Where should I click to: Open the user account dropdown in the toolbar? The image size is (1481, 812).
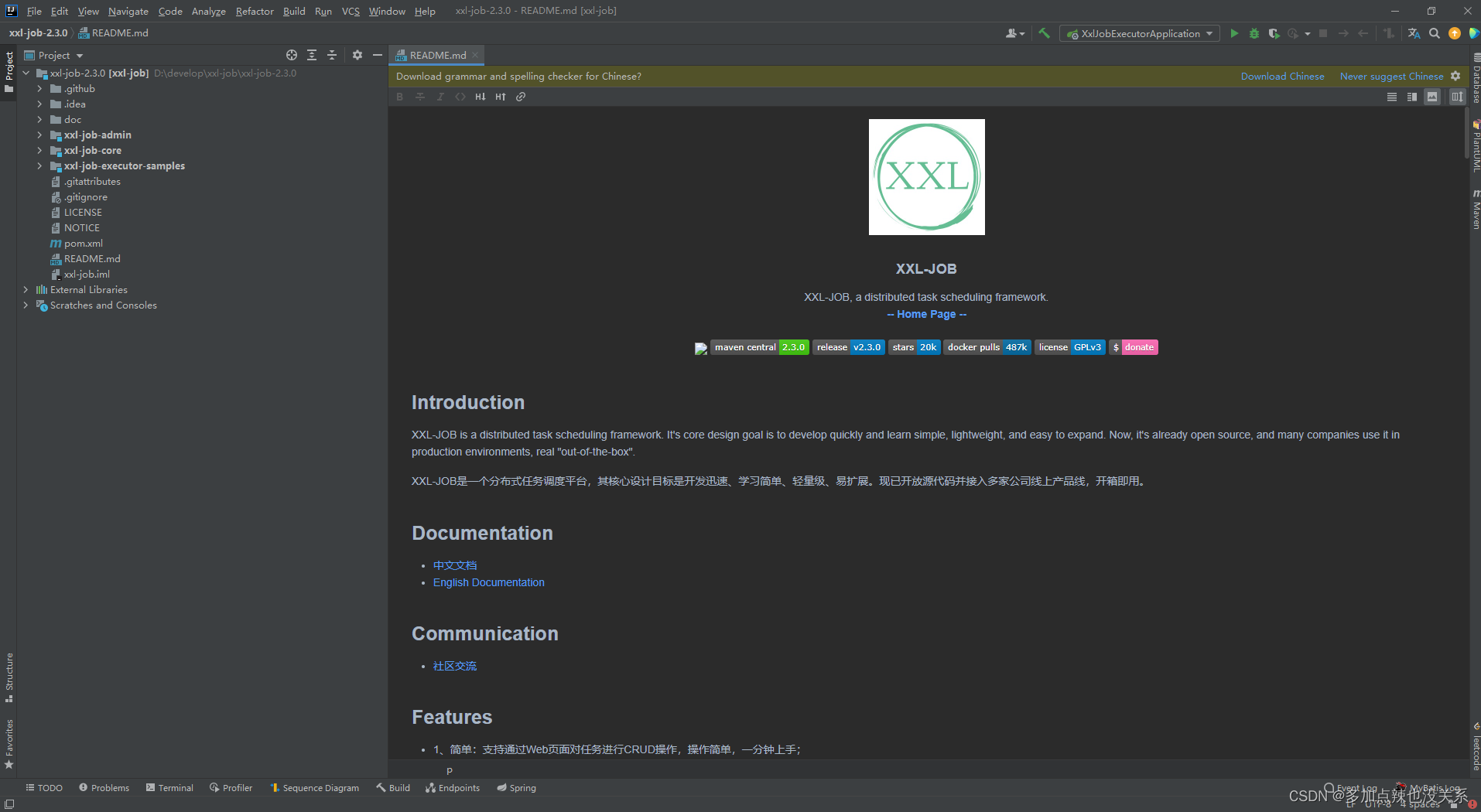tap(1015, 33)
